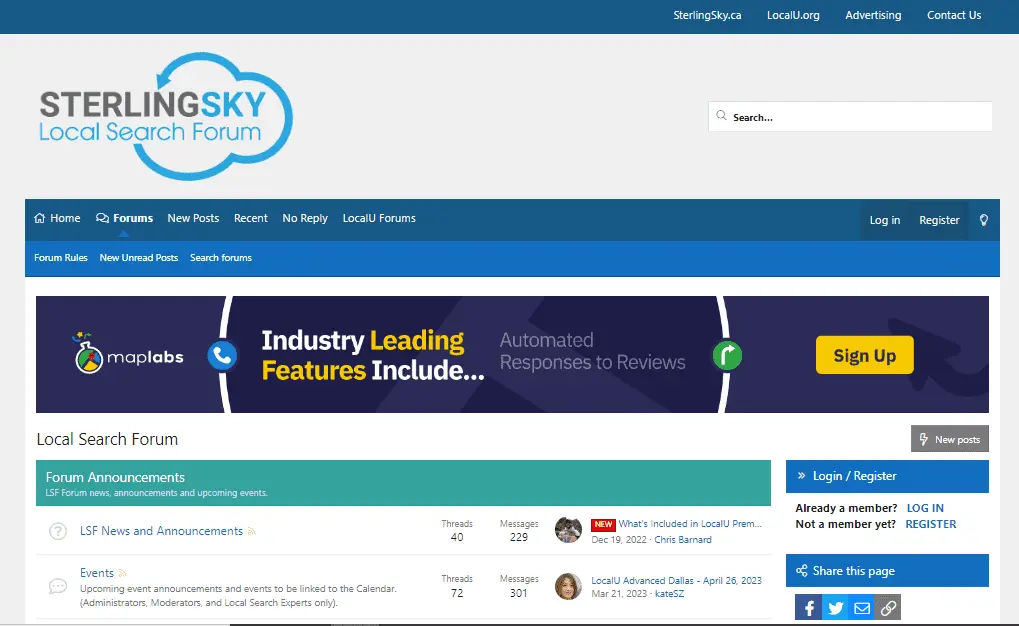Click LOG IN in sidebar

coord(925,508)
